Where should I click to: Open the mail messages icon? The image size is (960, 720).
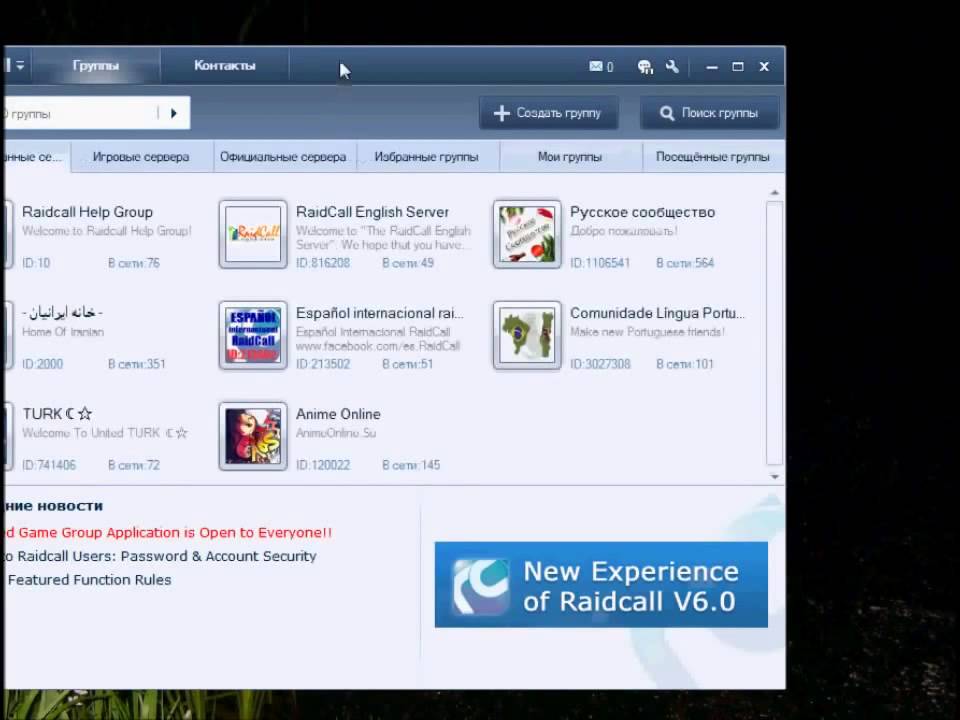pyautogui.click(x=596, y=66)
